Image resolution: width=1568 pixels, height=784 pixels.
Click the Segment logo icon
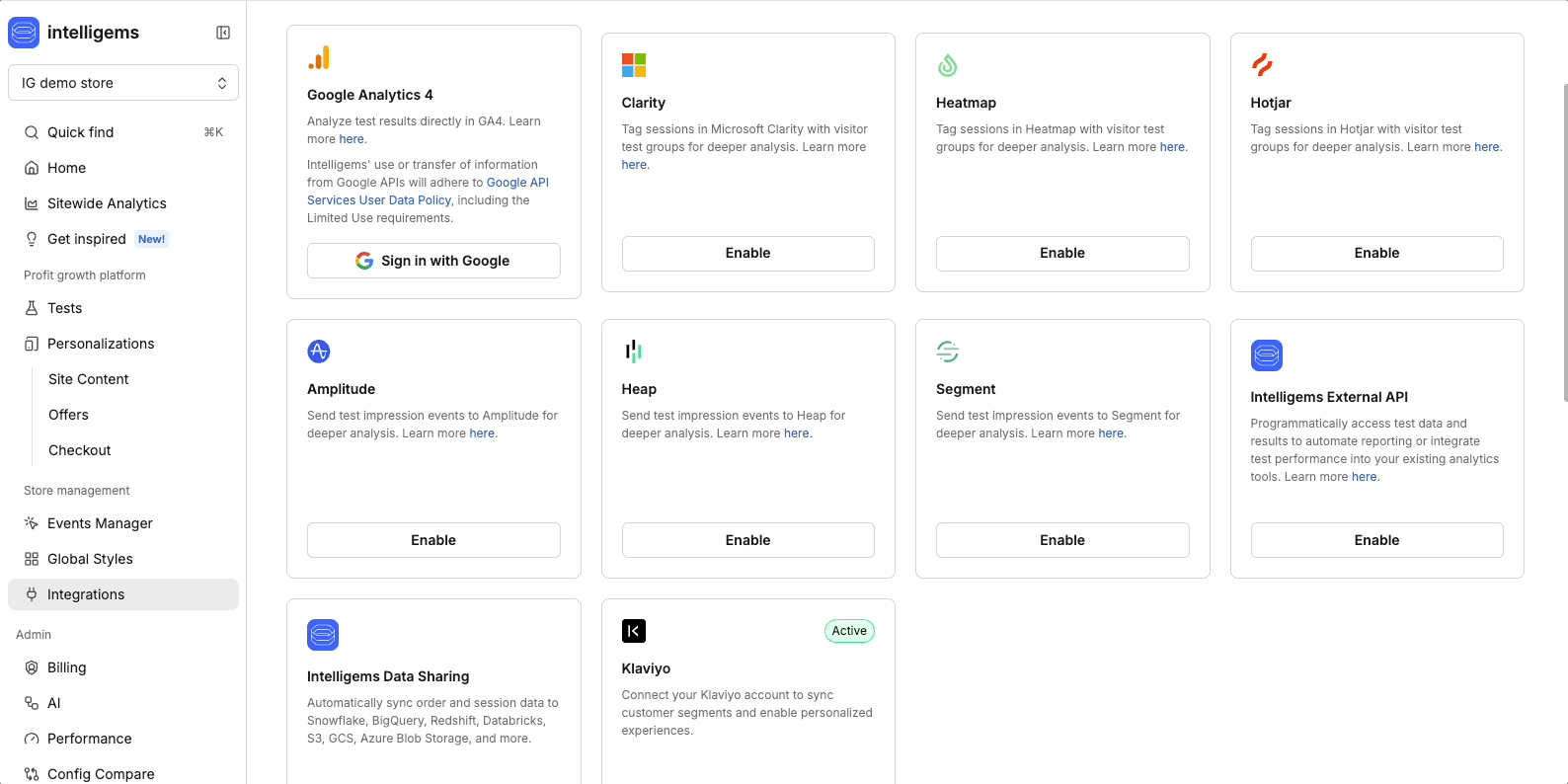click(948, 352)
